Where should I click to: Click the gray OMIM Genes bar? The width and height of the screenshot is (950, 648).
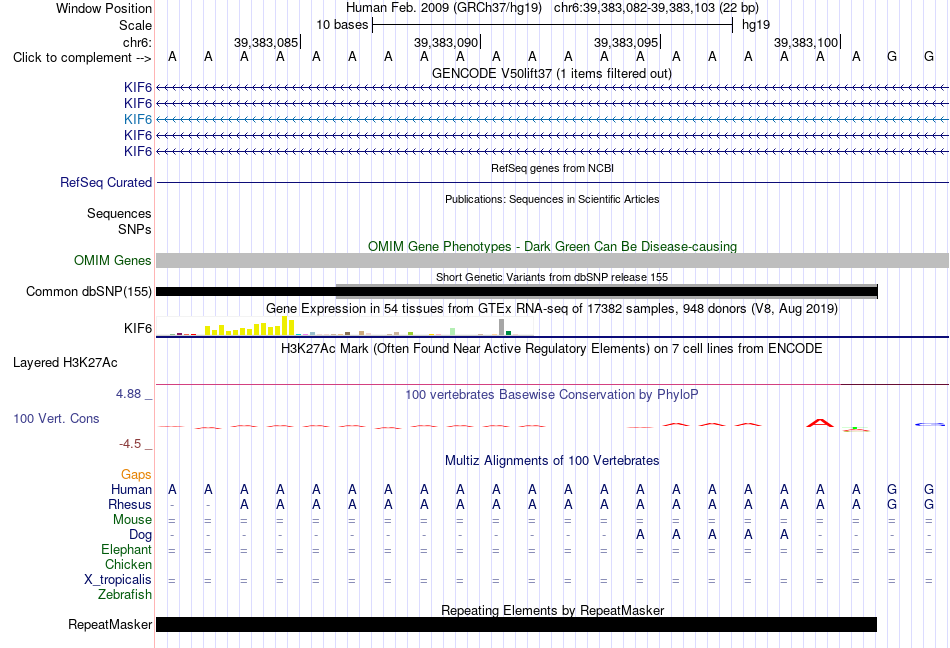point(552,260)
